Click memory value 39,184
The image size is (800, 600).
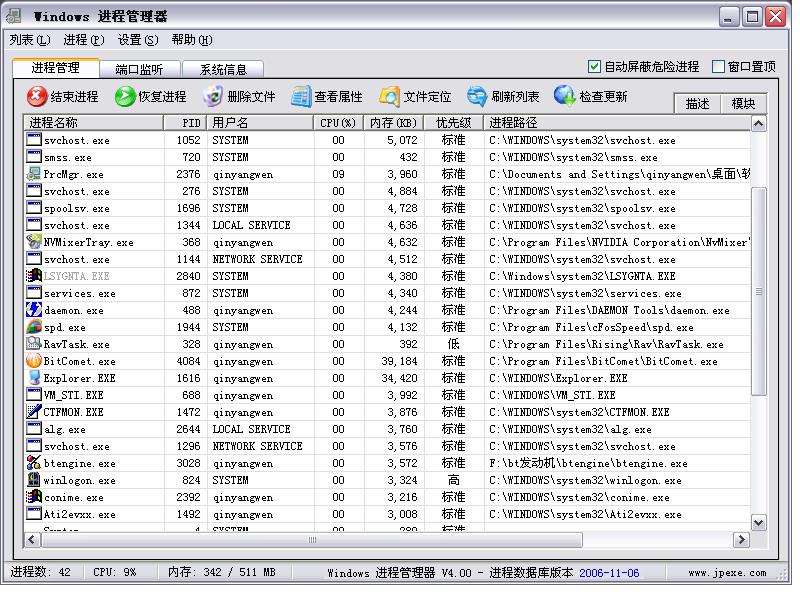pos(399,361)
